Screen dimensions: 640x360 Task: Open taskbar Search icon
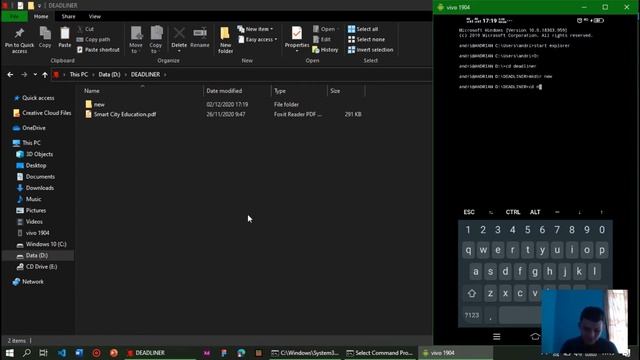click(27, 353)
